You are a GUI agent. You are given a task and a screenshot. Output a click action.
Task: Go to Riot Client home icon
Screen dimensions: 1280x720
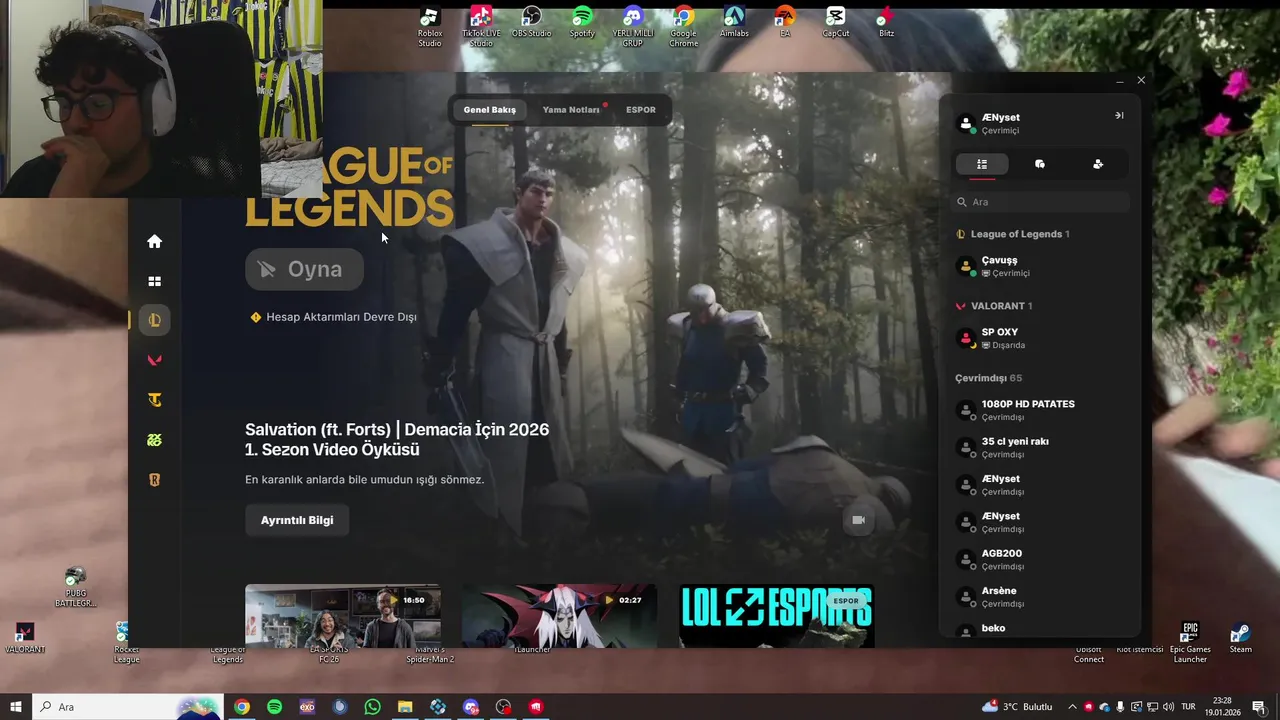(x=154, y=241)
